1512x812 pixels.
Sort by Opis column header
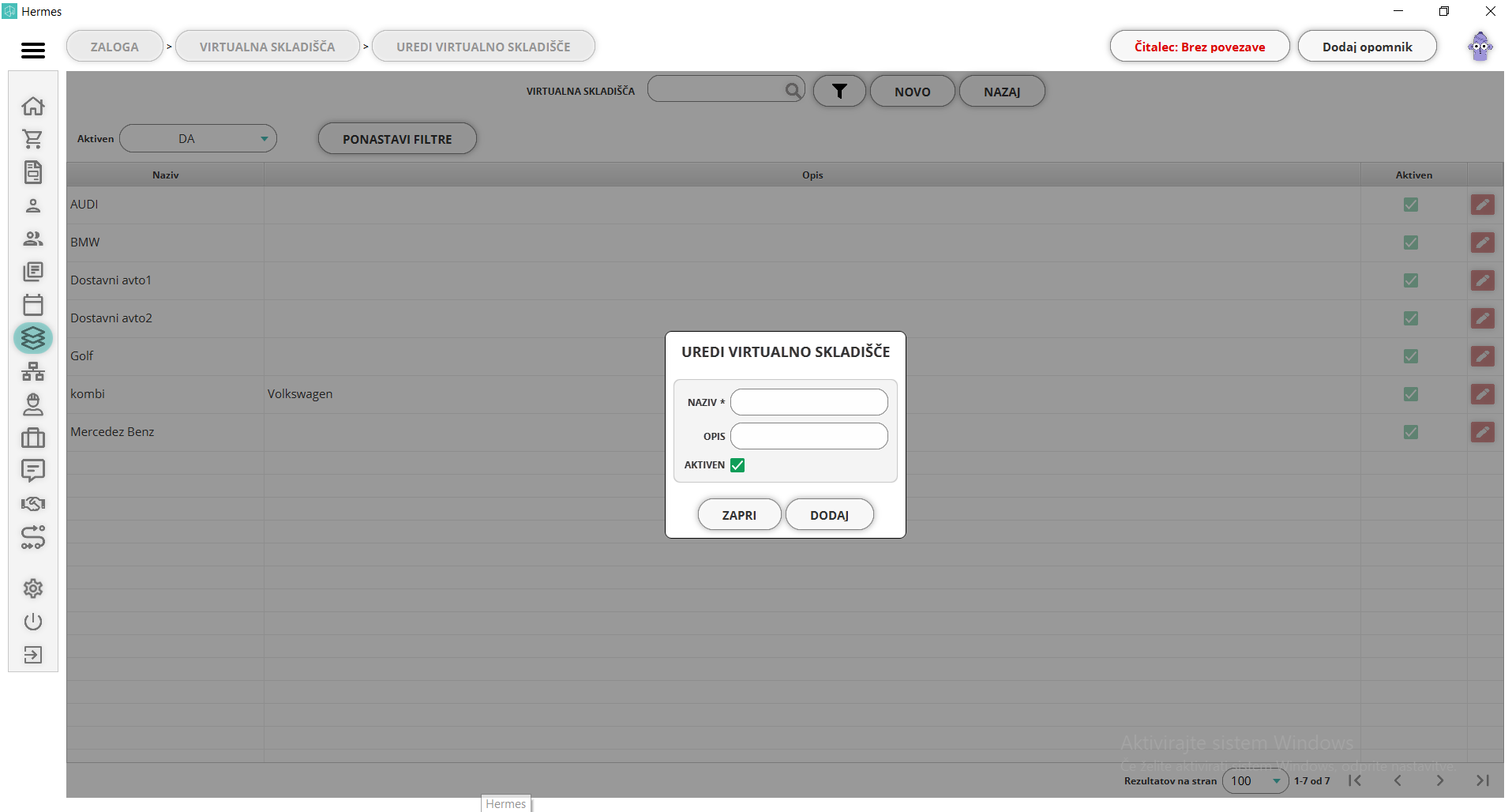(x=812, y=175)
